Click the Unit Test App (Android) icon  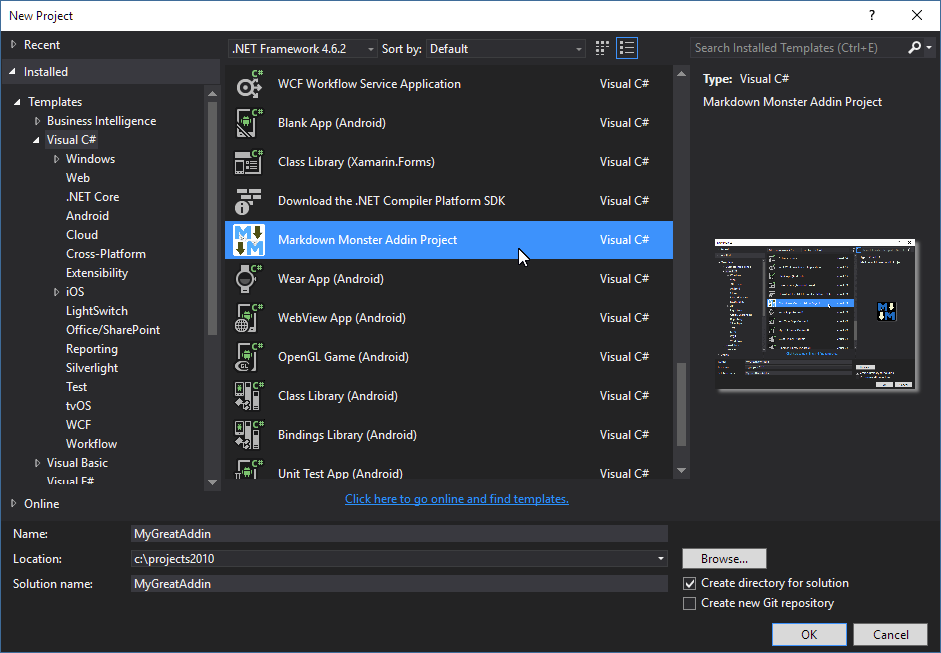[x=248, y=469]
